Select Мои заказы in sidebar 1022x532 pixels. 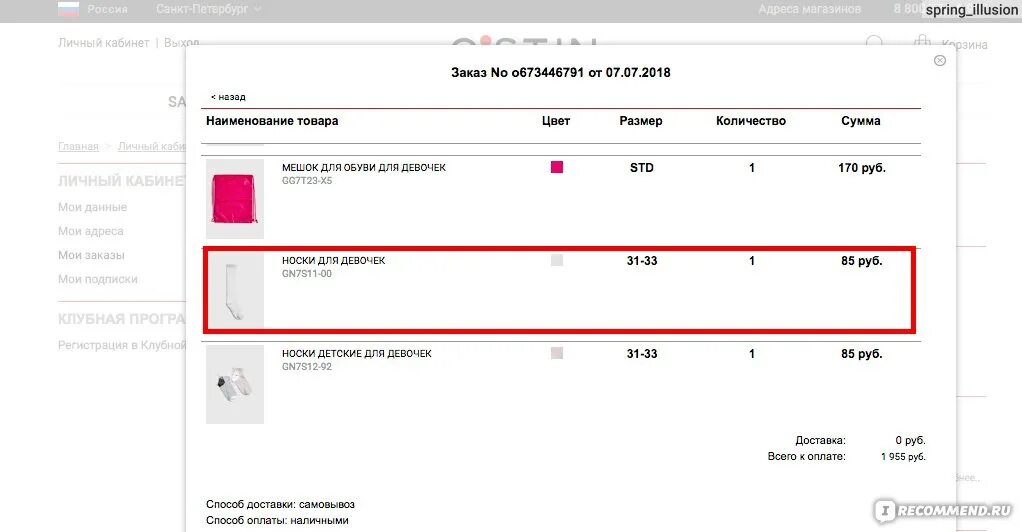91,255
